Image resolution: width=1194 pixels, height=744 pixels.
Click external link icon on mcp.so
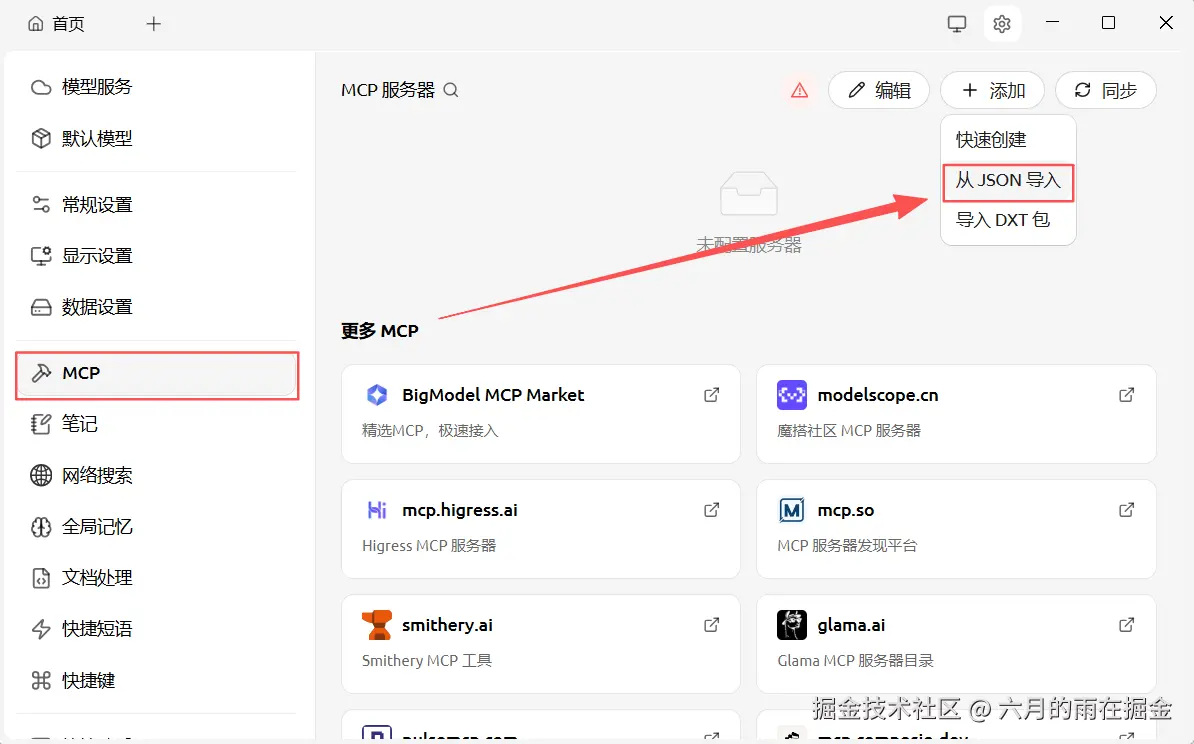point(1126,509)
